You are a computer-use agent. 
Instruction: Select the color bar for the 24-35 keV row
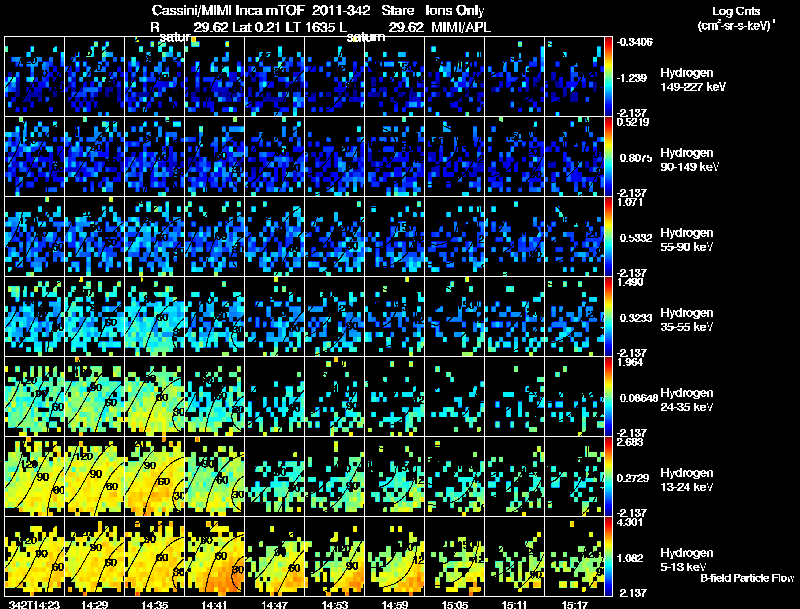pyautogui.click(x=608, y=397)
